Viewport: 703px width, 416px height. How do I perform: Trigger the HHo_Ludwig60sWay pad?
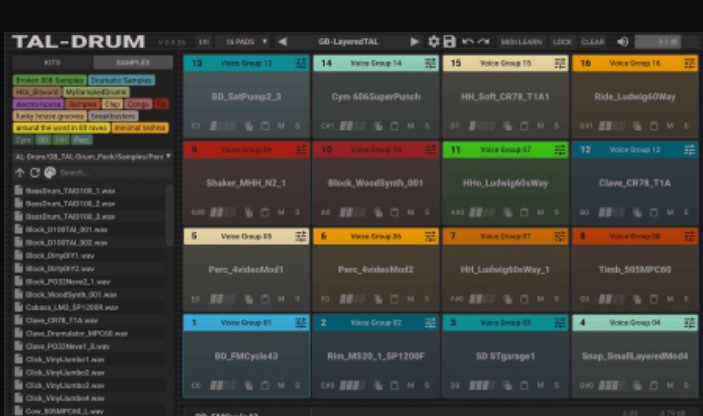click(x=505, y=183)
